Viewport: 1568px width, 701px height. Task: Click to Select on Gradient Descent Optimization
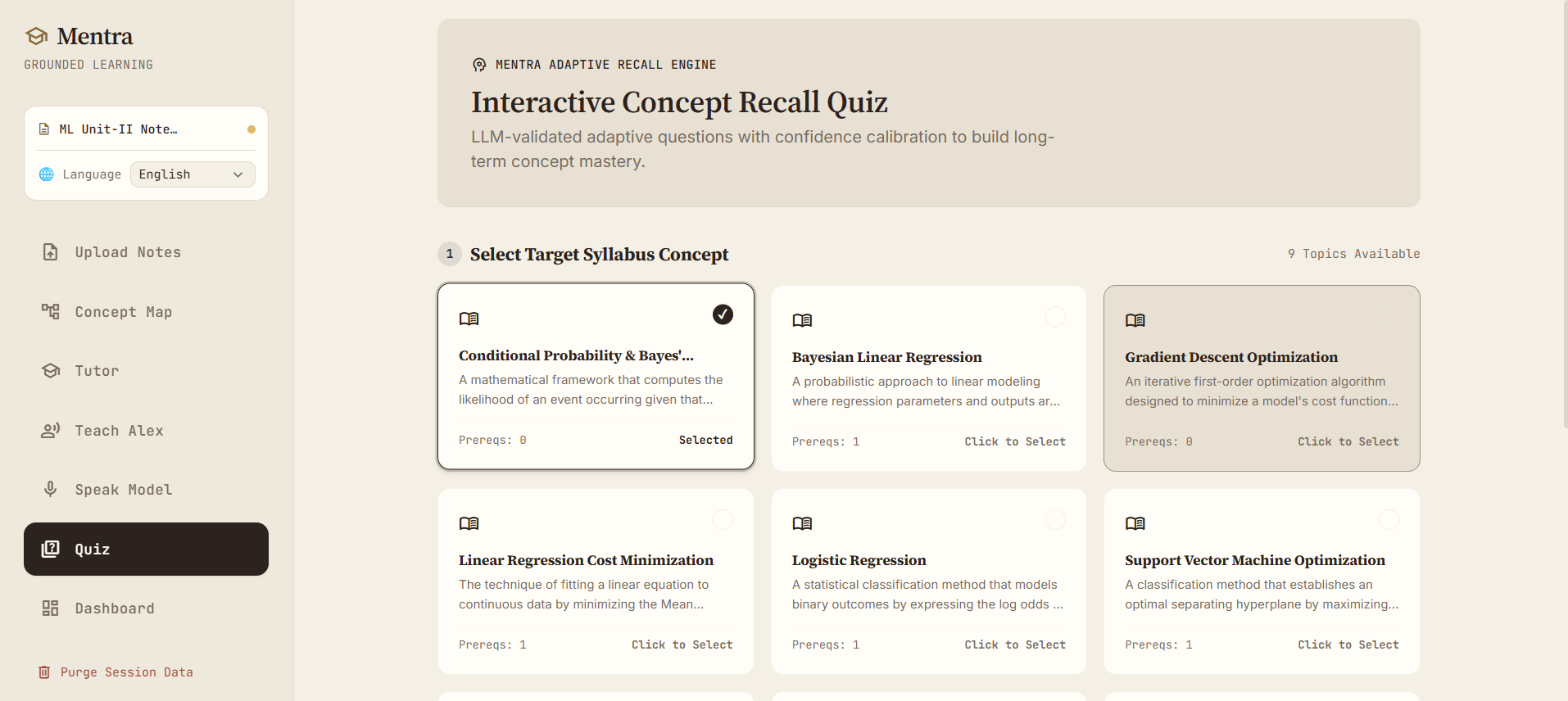point(1348,441)
